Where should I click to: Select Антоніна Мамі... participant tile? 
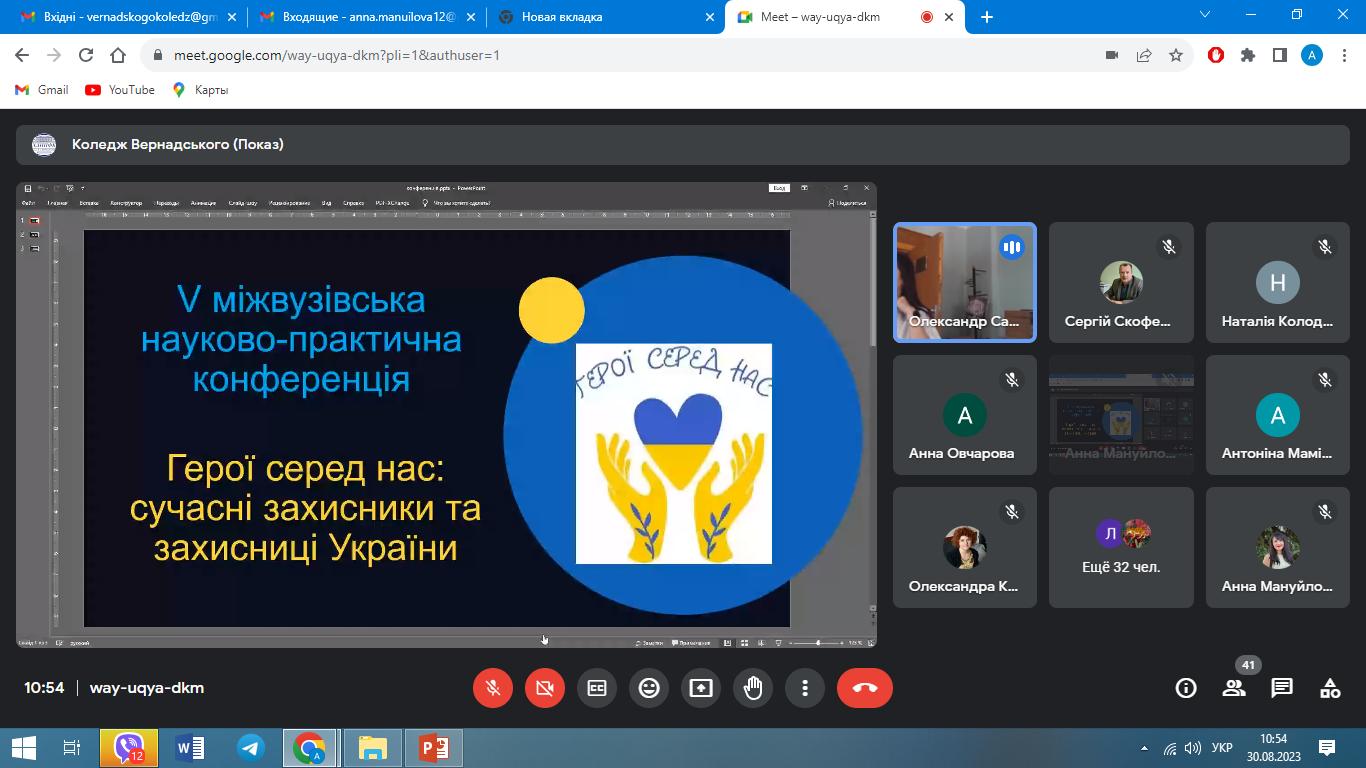coord(1277,415)
